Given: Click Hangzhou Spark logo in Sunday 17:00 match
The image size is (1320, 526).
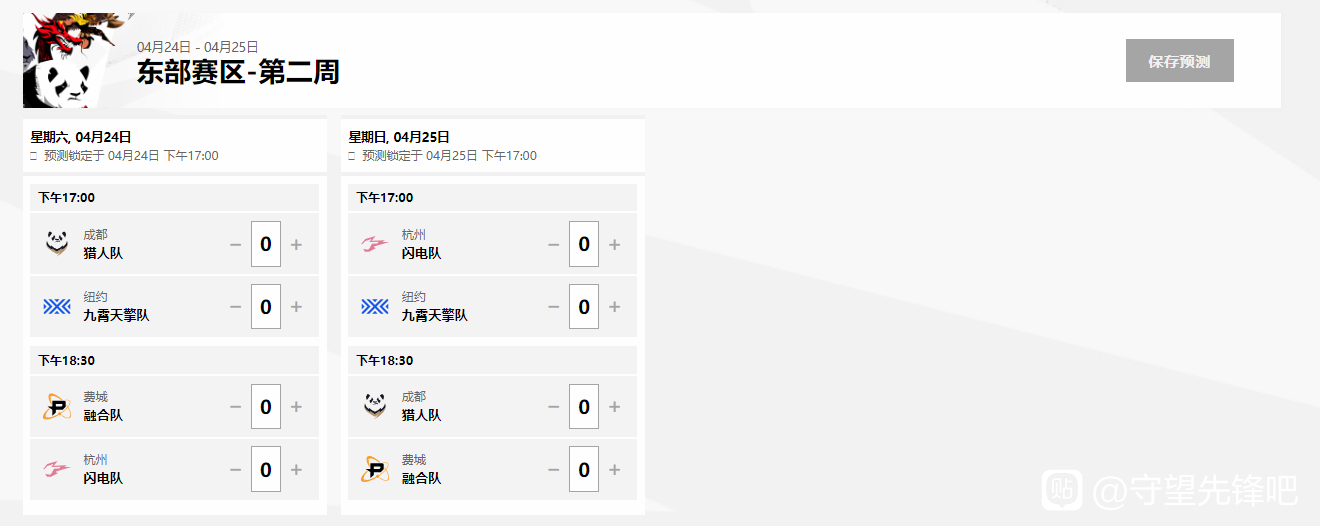Looking at the screenshot, I should (x=375, y=244).
